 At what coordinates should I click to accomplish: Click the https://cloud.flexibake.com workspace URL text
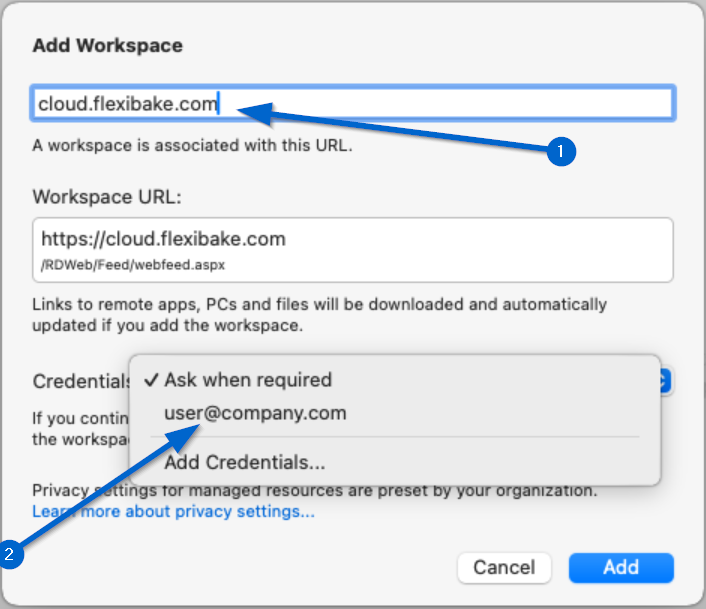(x=163, y=239)
